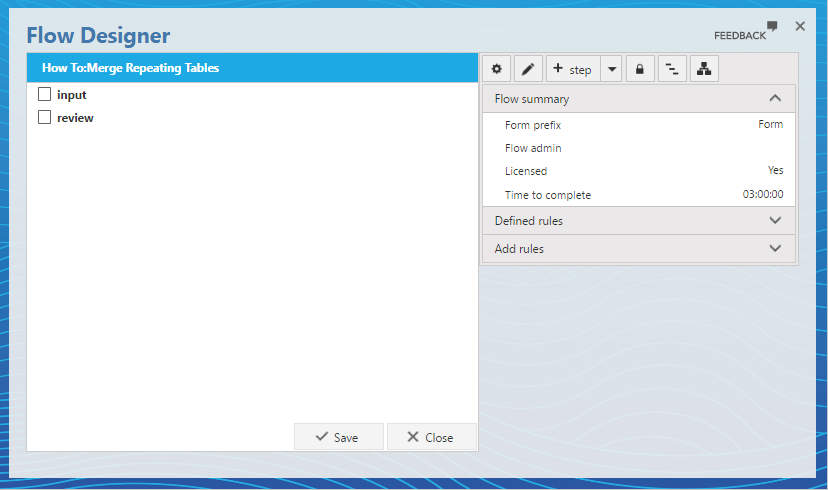Click the Flow admin row

click(x=639, y=148)
